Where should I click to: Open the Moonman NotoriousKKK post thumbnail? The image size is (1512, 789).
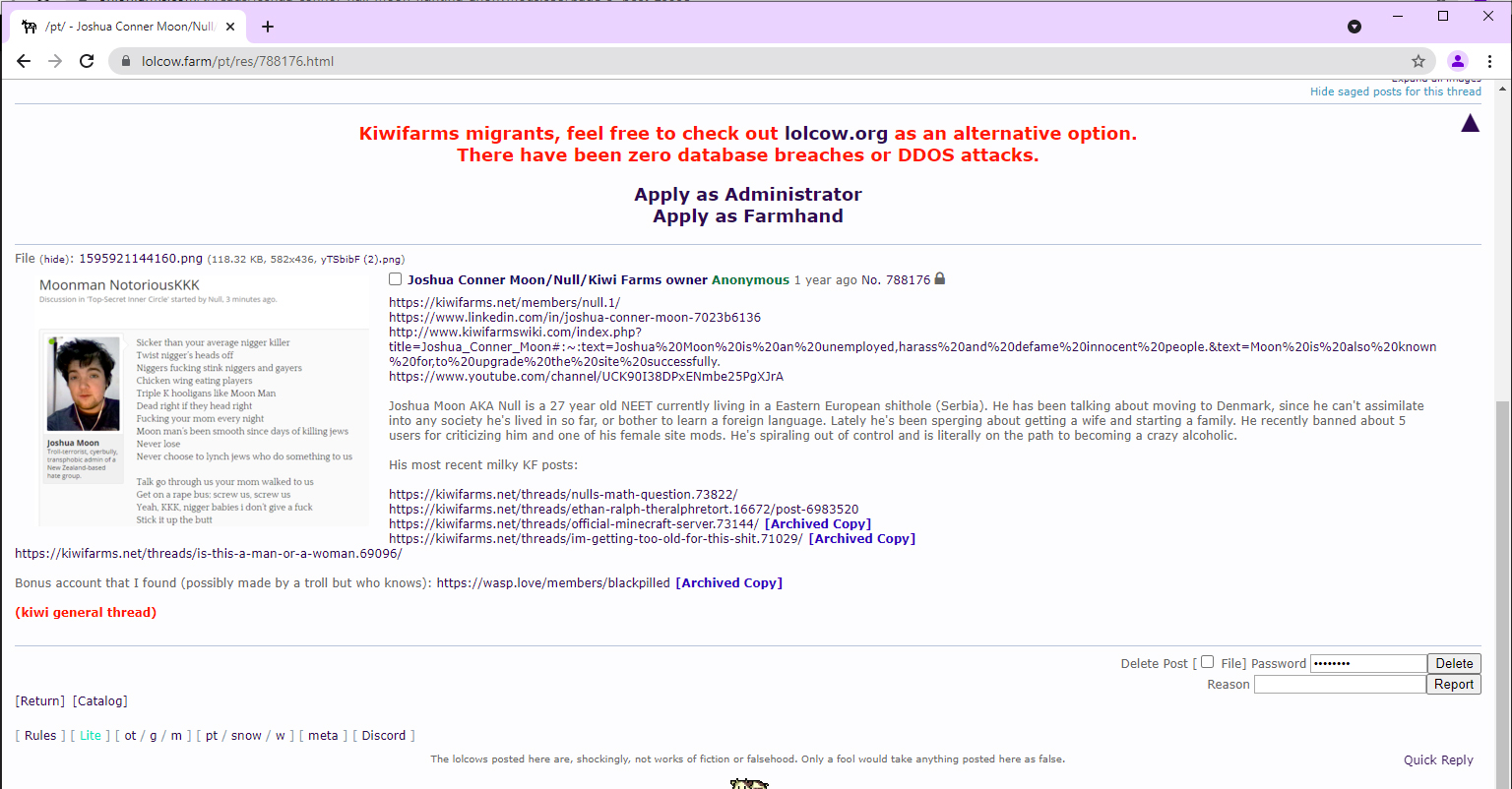point(202,399)
